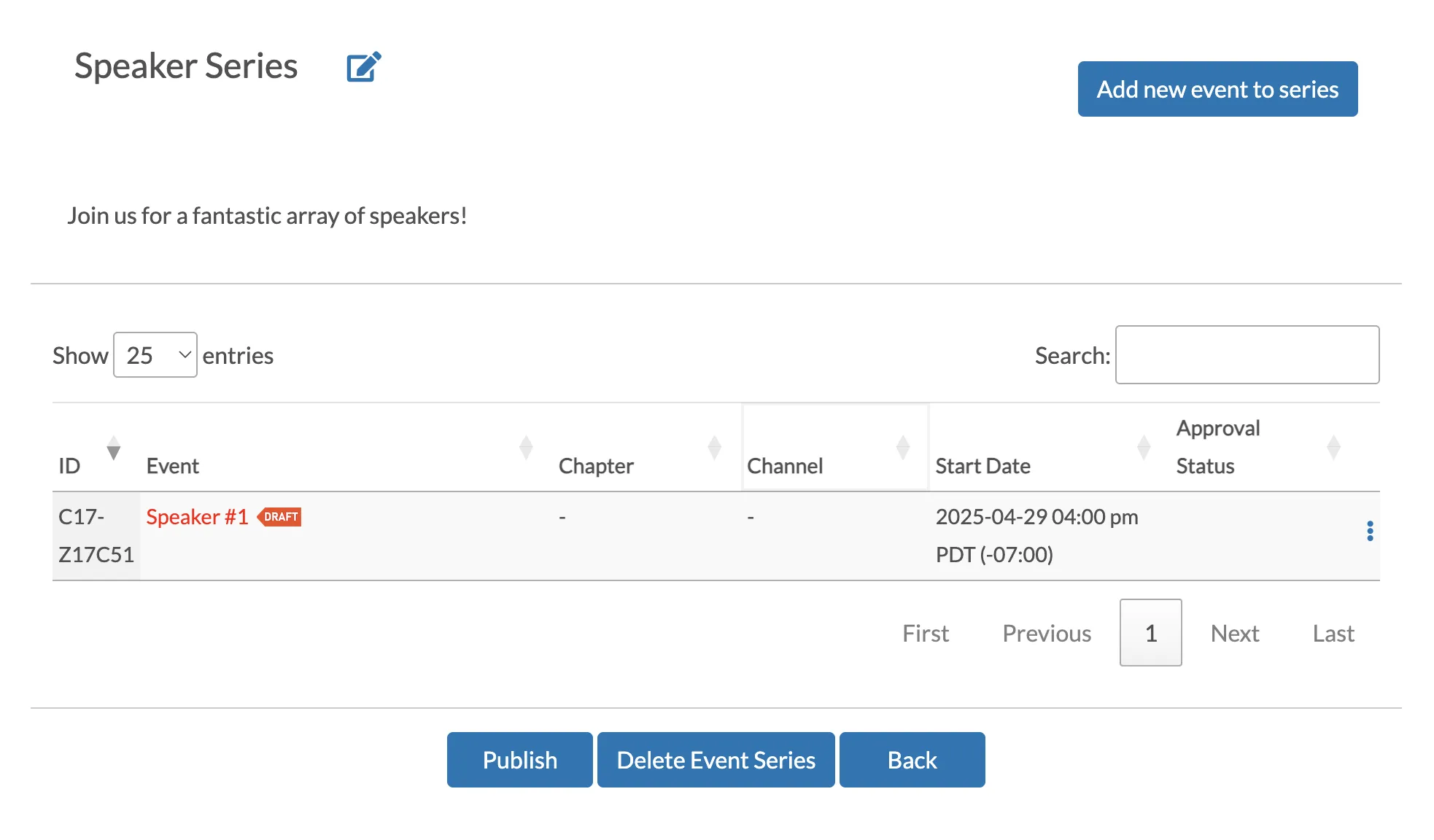Click the Chapter column header text
This screenshot has width=1434, height=840.
click(596, 466)
